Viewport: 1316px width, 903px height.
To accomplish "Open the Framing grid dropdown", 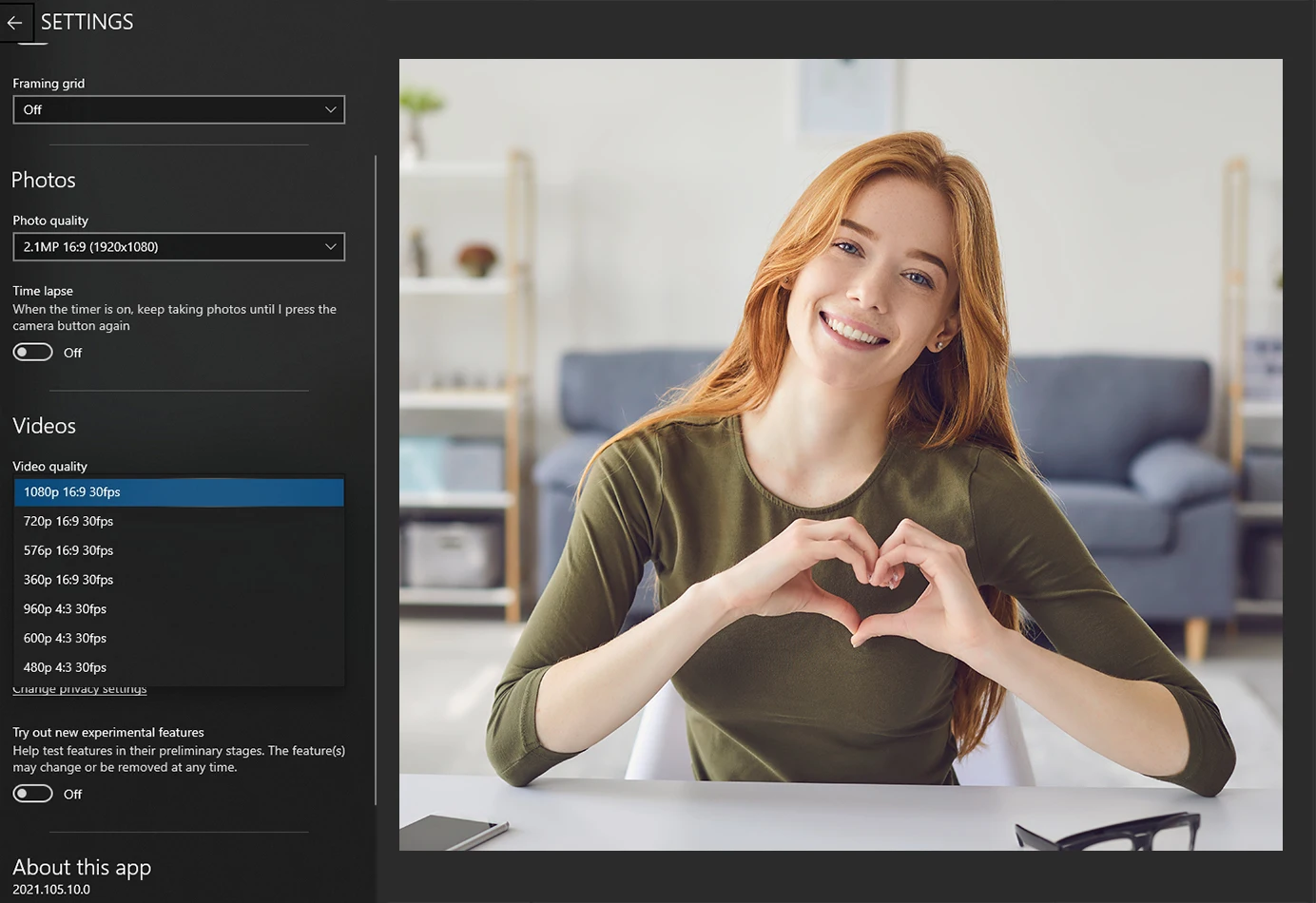I will [x=179, y=109].
